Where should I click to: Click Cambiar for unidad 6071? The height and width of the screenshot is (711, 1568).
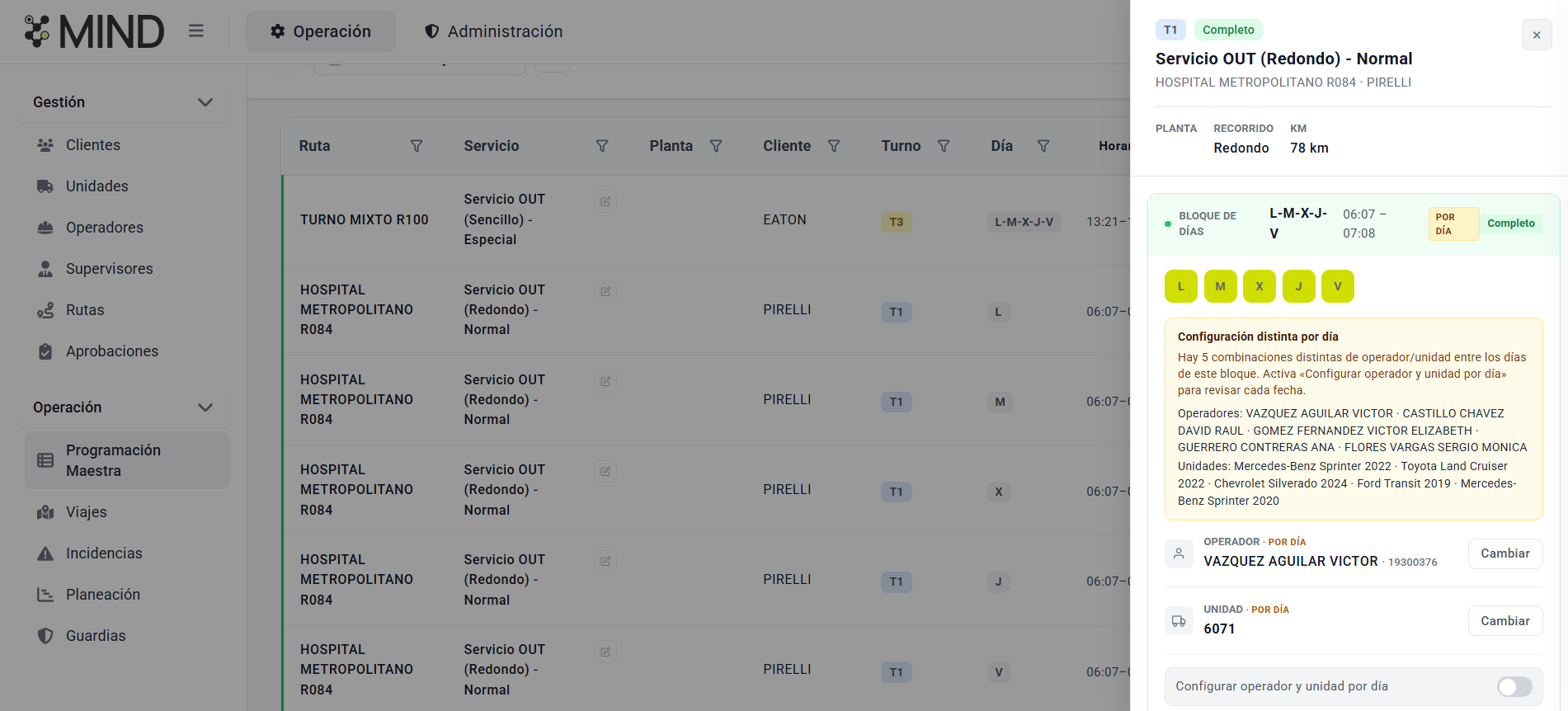click(x=1505, y=621)
